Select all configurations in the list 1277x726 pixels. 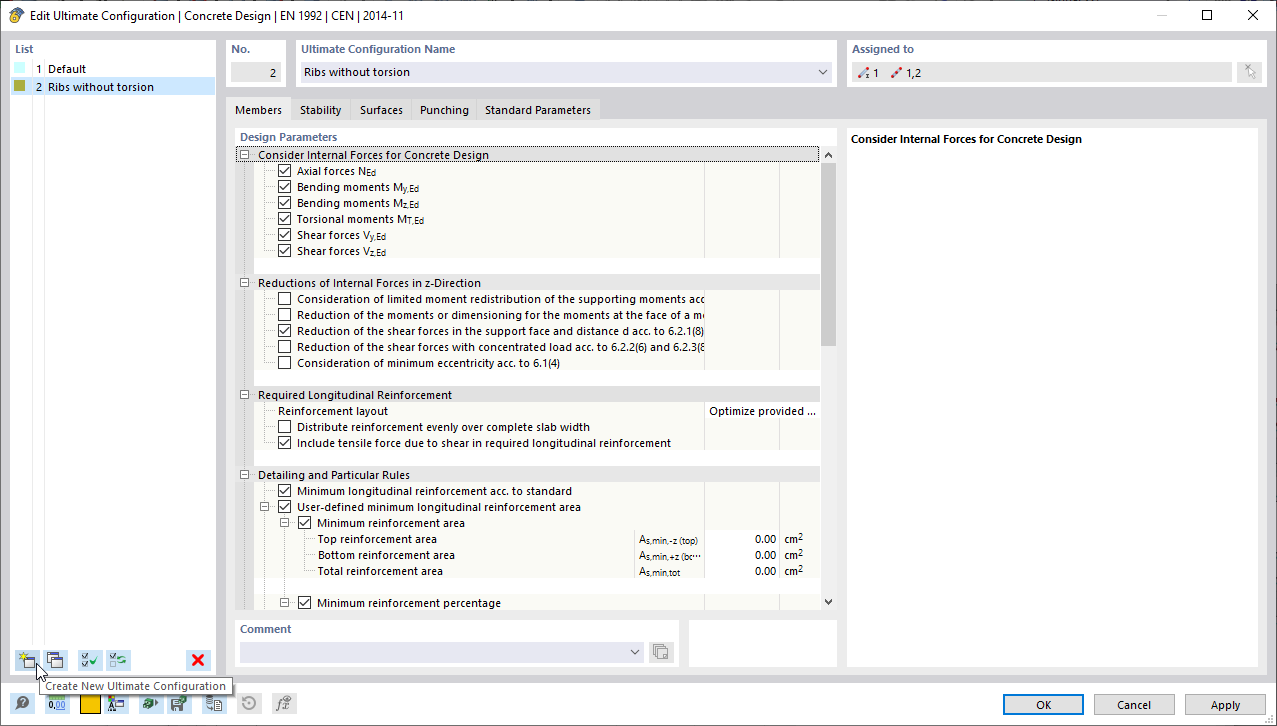(90, 660)
